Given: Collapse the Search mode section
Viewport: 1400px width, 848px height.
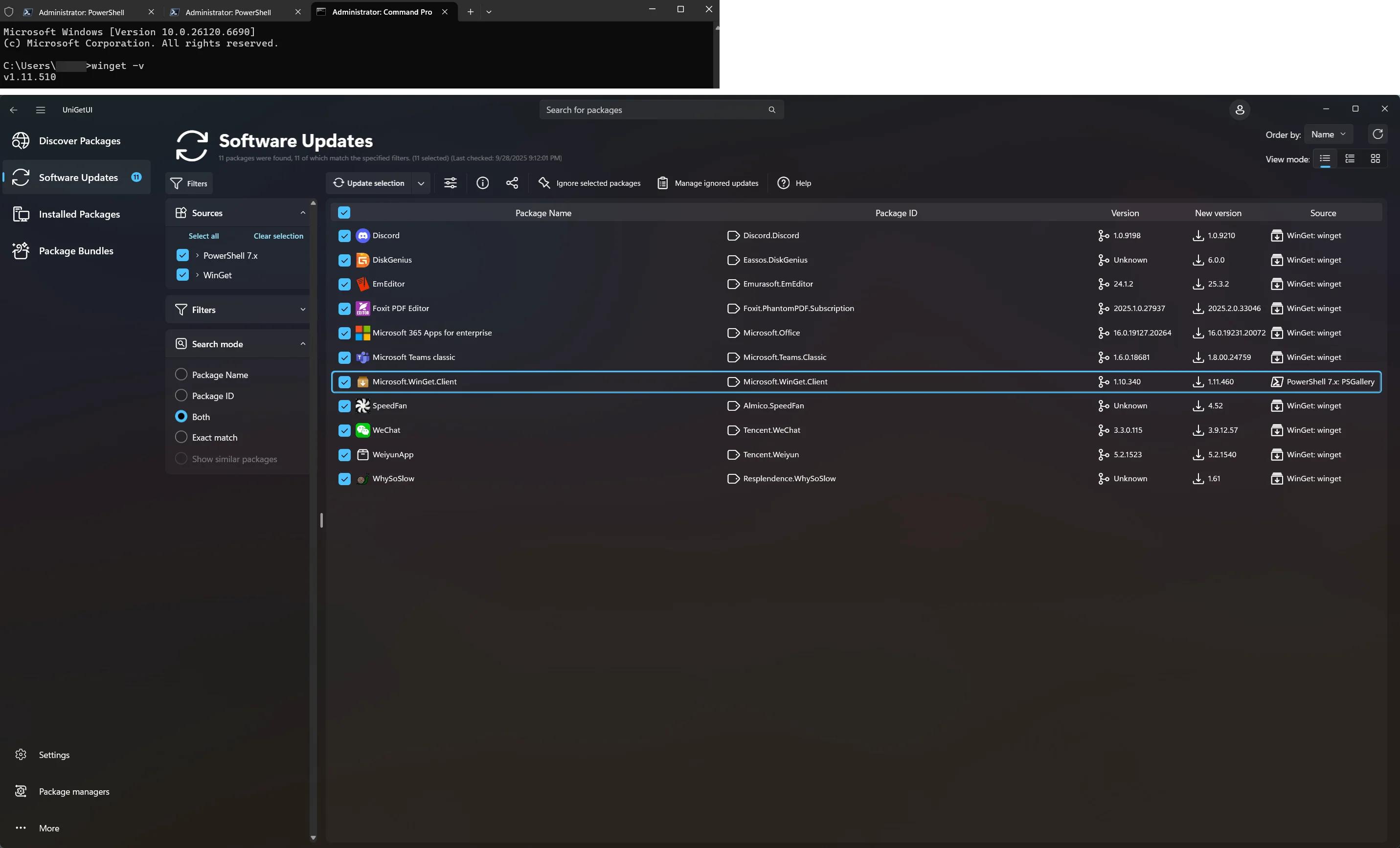Looking at the screenshot, I should (x=303, y=344).
